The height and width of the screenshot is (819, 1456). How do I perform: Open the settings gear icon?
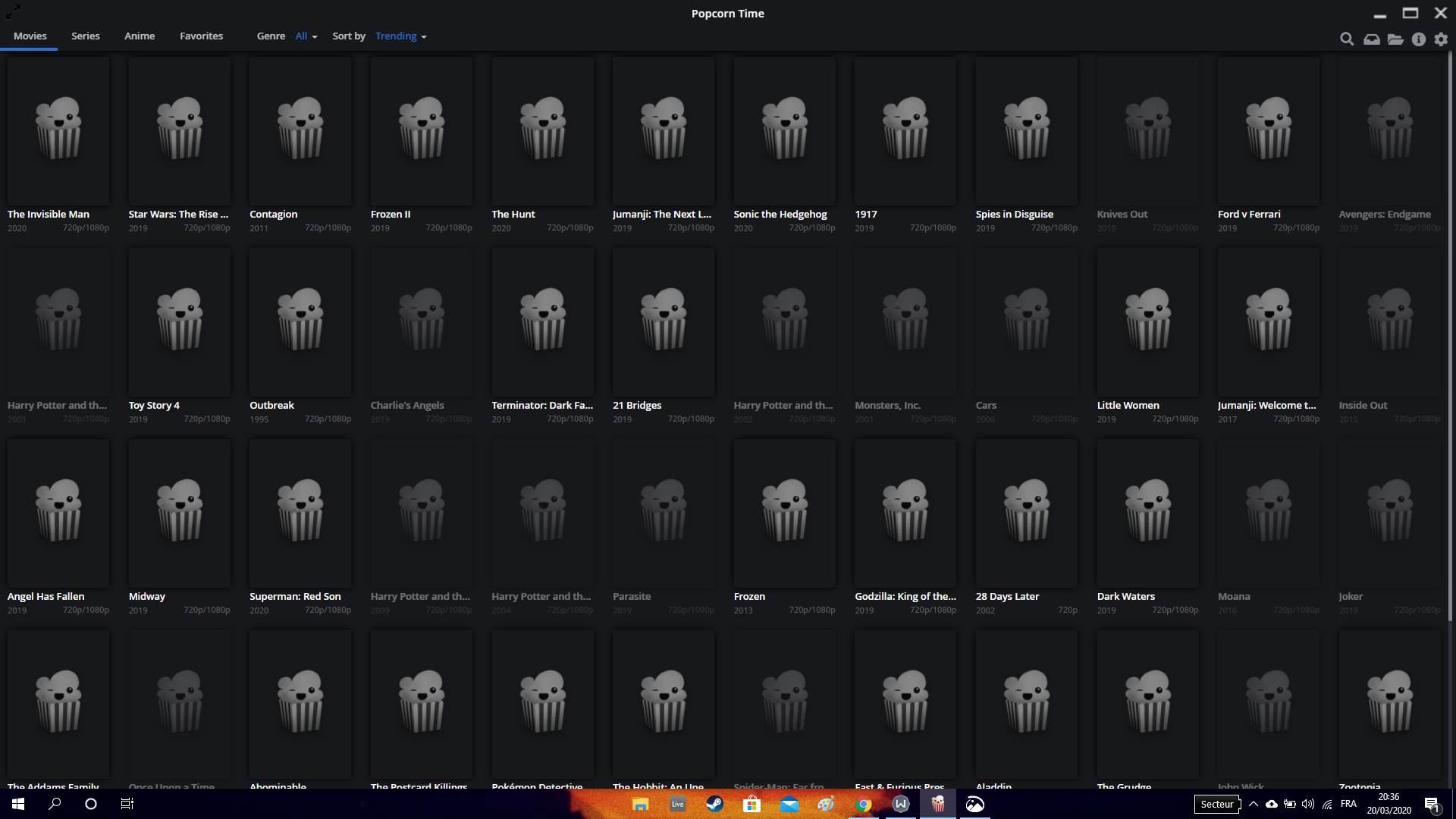1442,39
